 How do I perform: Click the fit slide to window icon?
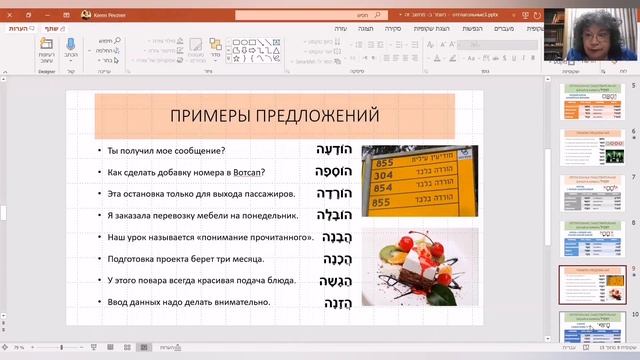point(5,347)
